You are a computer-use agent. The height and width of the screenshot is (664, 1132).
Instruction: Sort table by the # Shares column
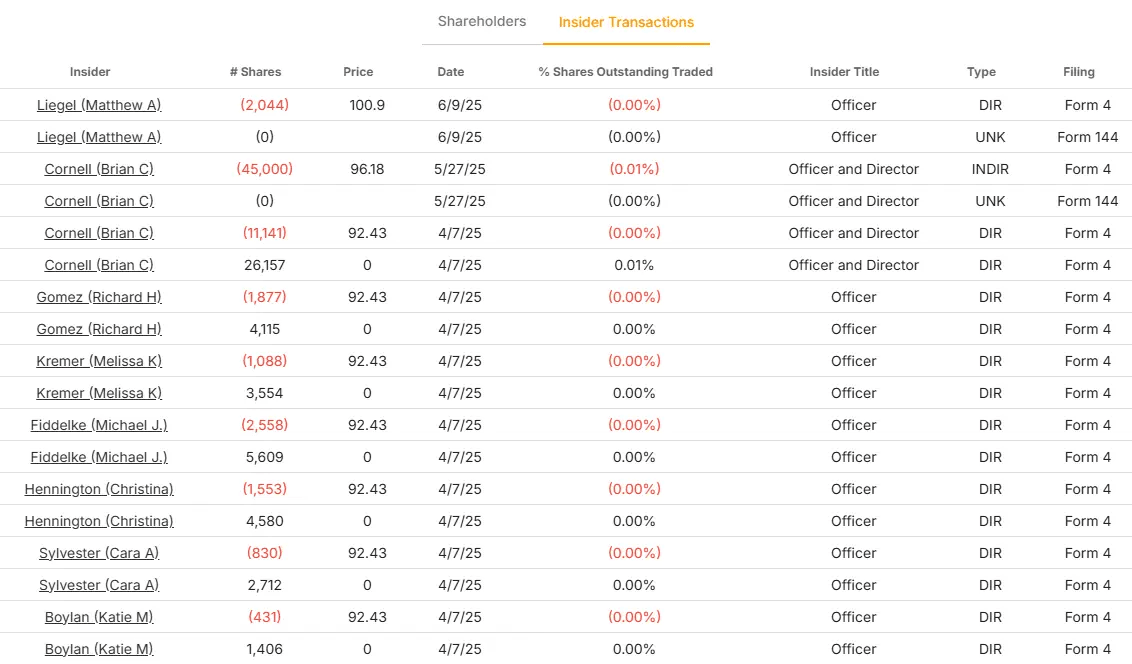coord(255,72)
